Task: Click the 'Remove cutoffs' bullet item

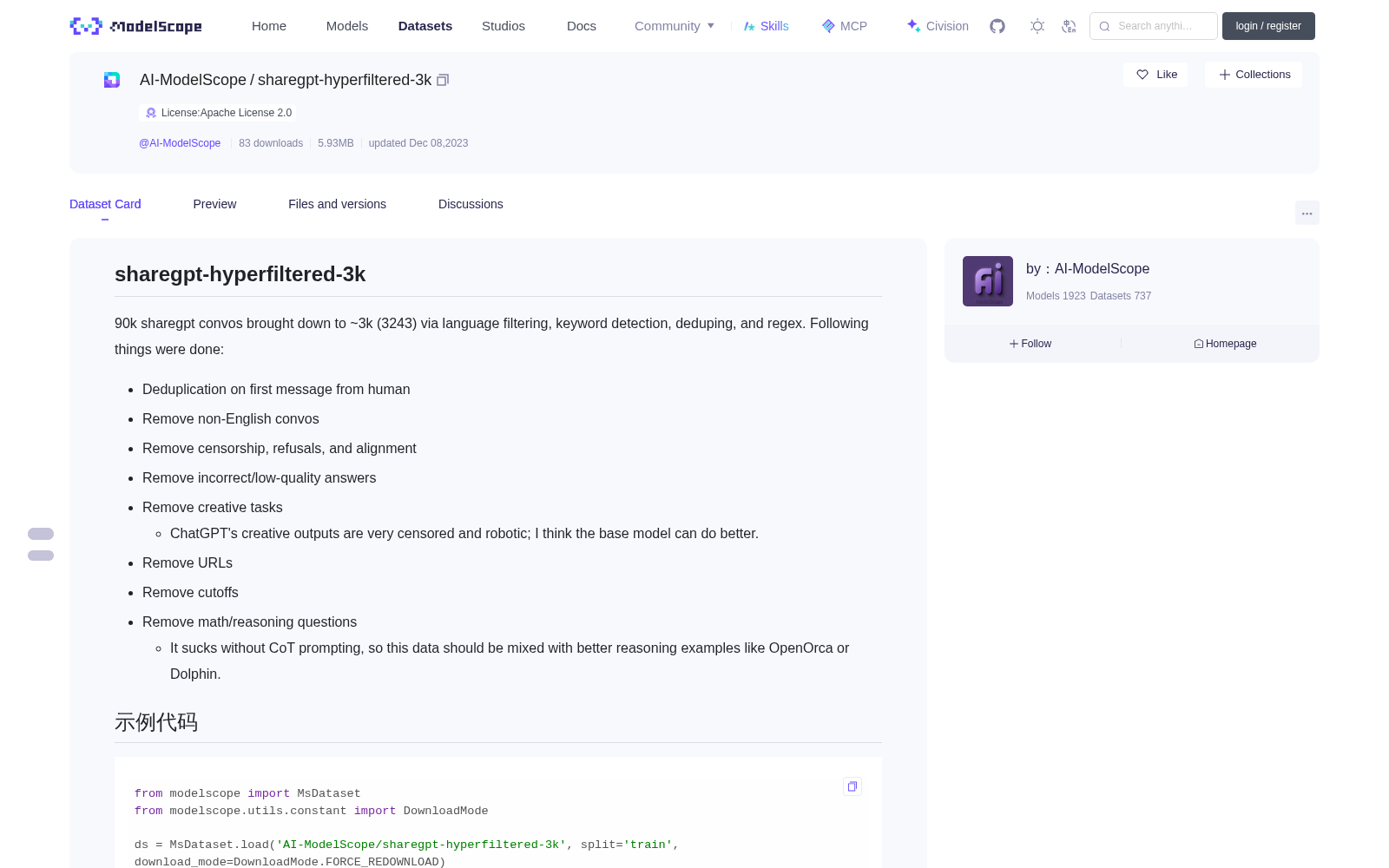Action: [x=190, y=593]
